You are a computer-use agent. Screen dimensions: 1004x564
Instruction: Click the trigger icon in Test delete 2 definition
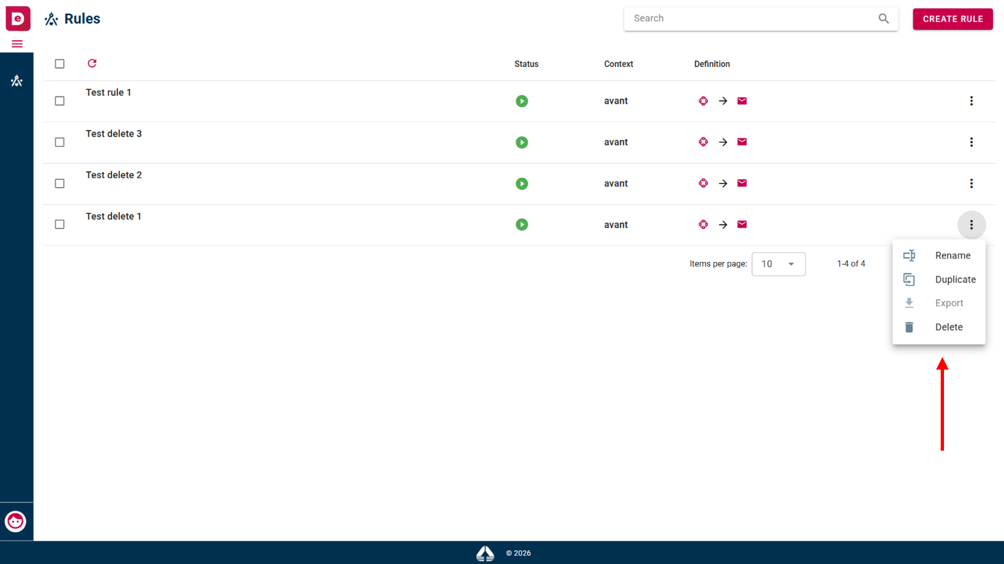coord(703,183)
